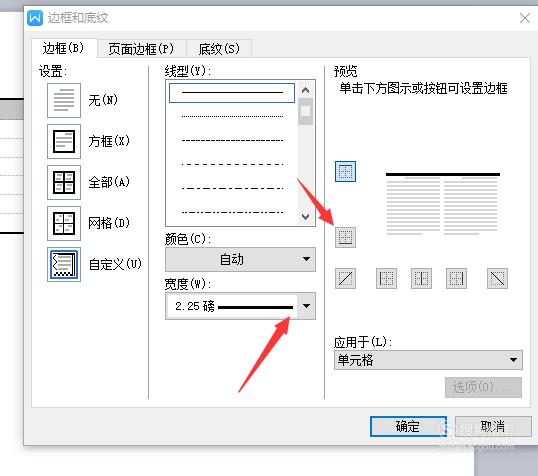Select the 自定义(U) custom border setting icon
The height and width of the screenshot is (476, 538).
point(64,264)
